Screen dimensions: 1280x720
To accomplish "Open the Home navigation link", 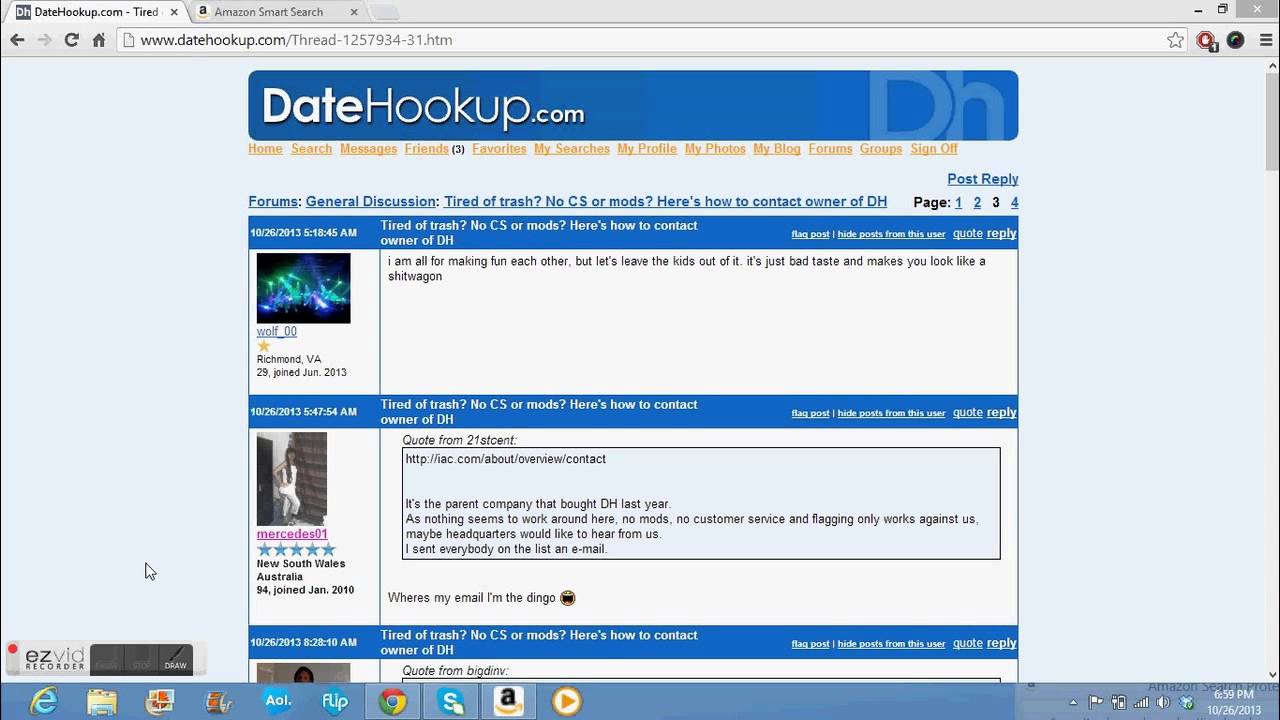I will click(265, 148).
